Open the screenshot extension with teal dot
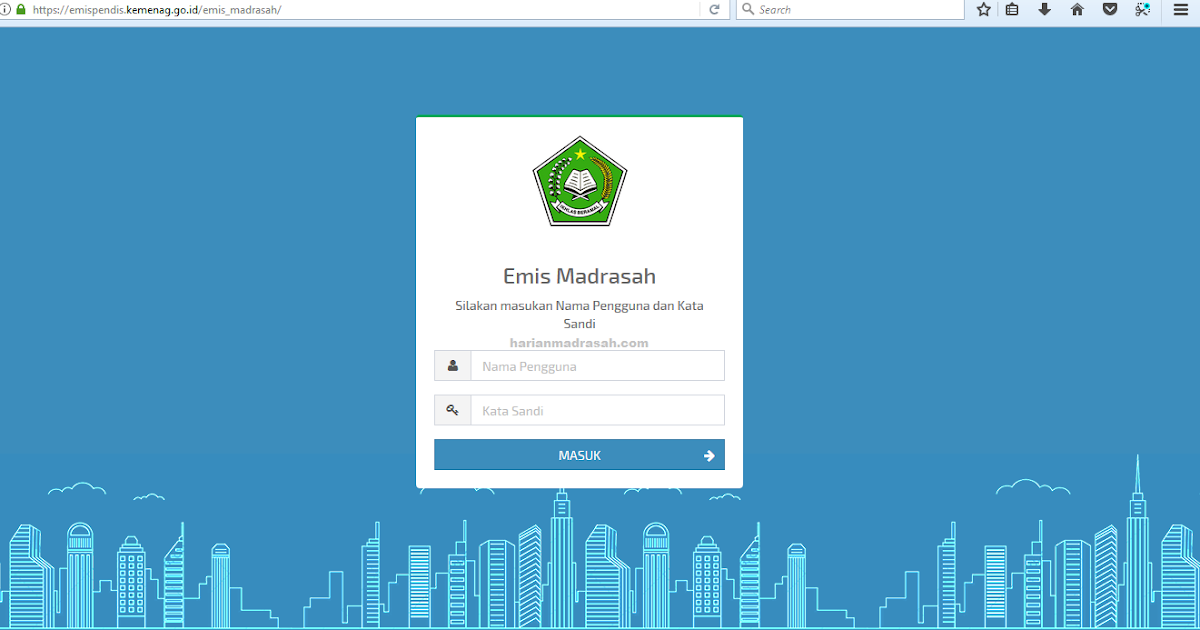The width and height of the screenshot is (1200, 630). [1142, 9]
